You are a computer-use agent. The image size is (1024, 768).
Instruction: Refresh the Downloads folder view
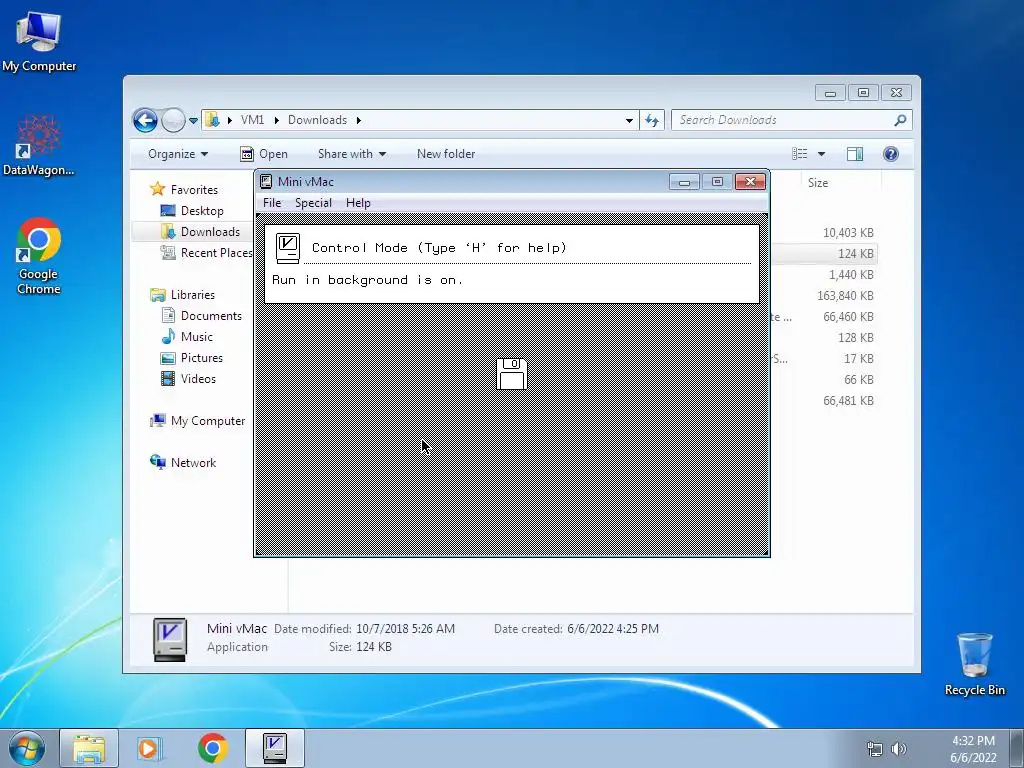point(652,120)
